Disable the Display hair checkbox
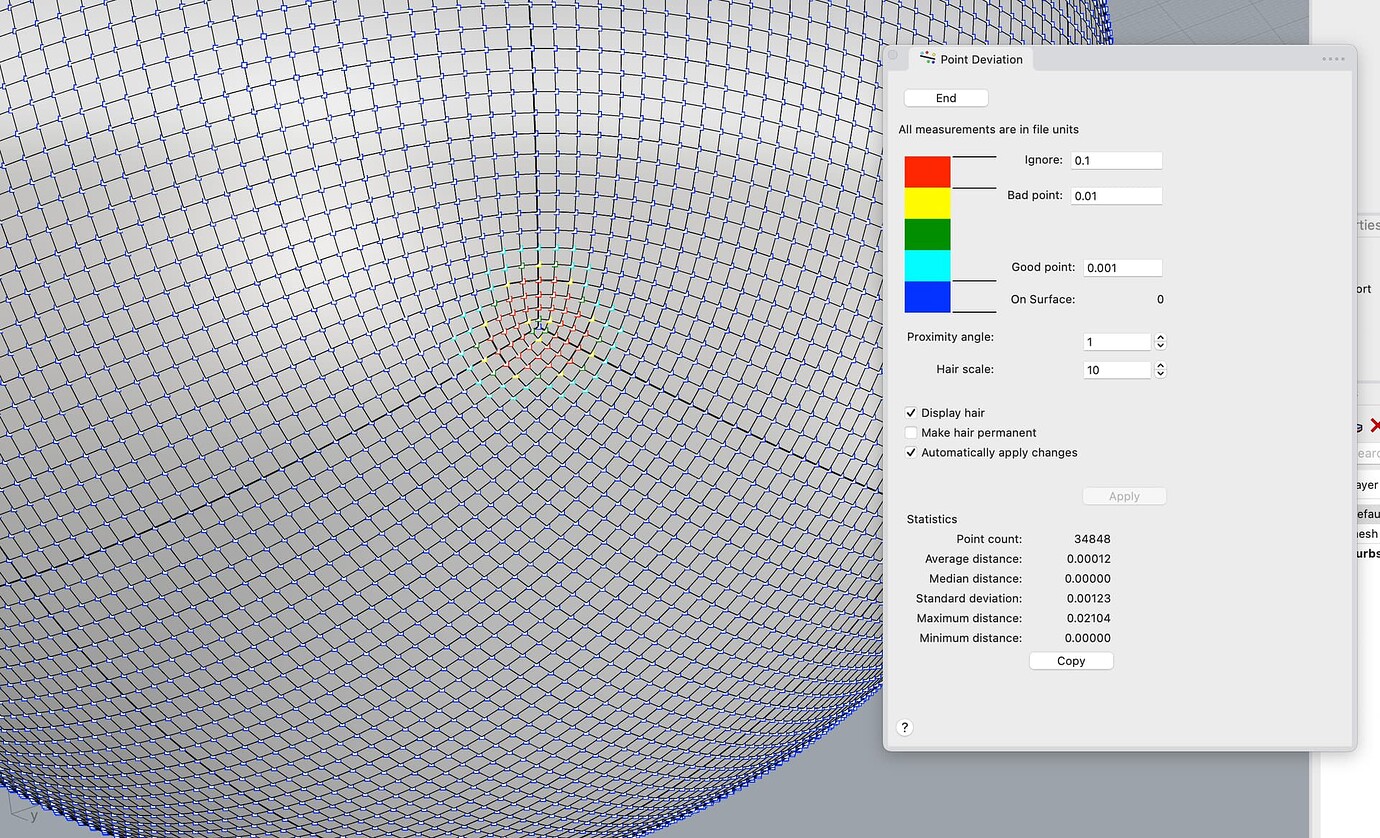1380x838 pixels. 911,412
